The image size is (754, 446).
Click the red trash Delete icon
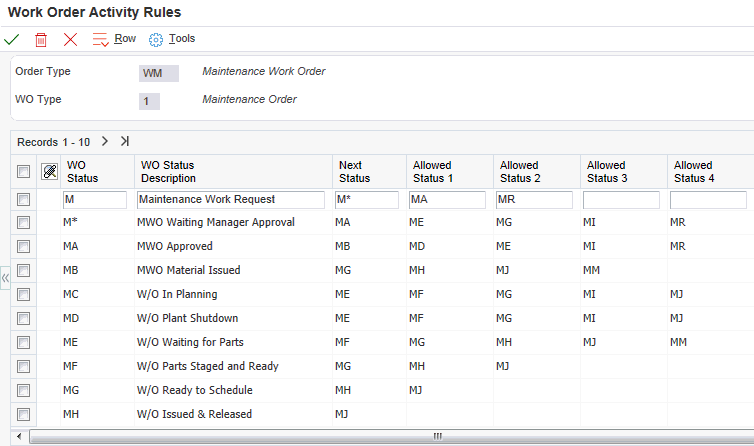tap(41, 39)
